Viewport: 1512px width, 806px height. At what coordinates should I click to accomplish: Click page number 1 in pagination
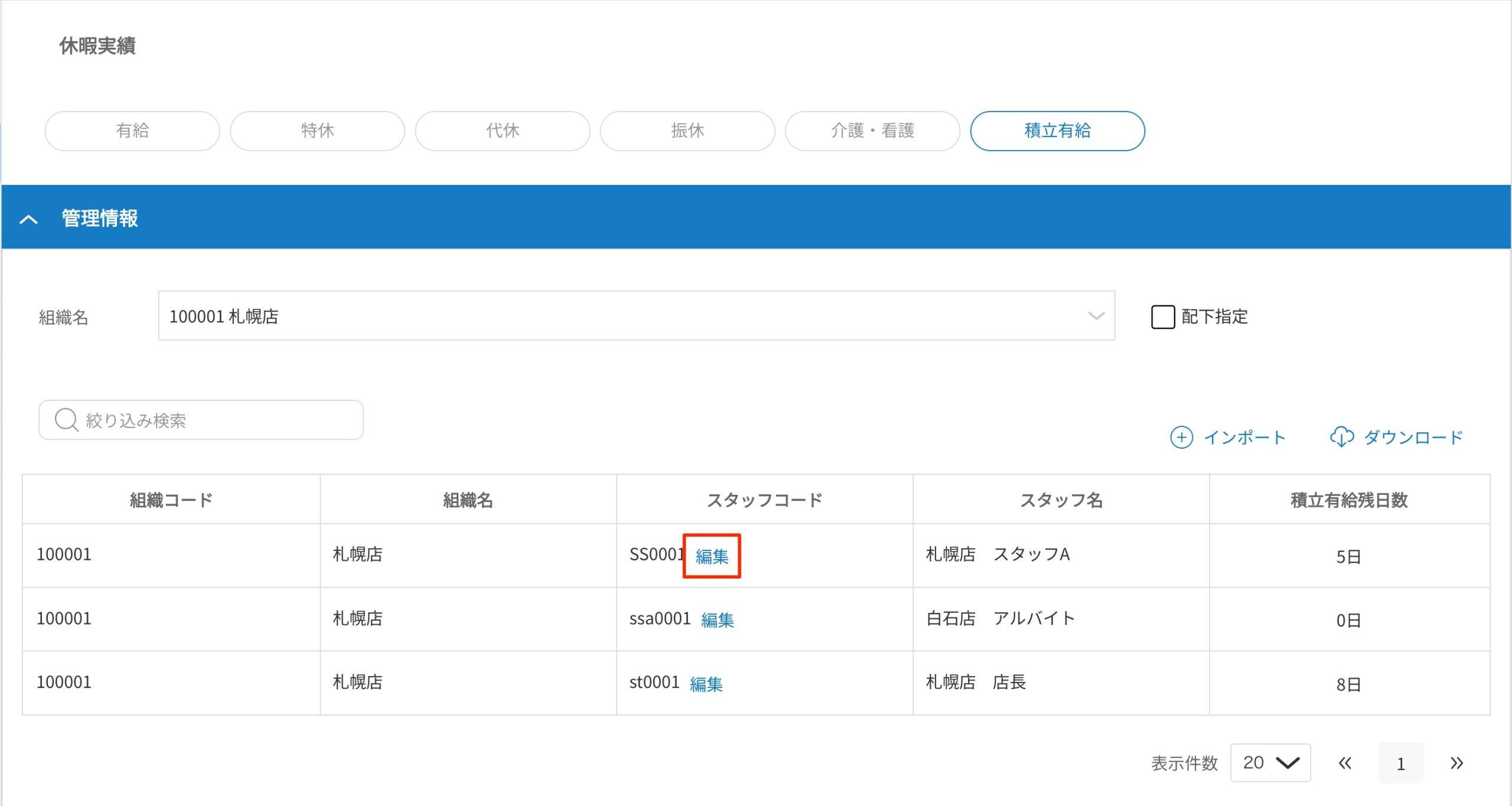click(x=1401, y=763)
